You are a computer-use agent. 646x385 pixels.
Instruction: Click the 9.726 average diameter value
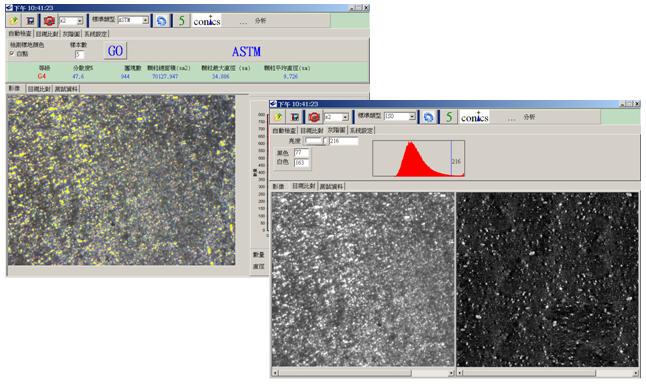pyautogui.click(x=290, y=76)
